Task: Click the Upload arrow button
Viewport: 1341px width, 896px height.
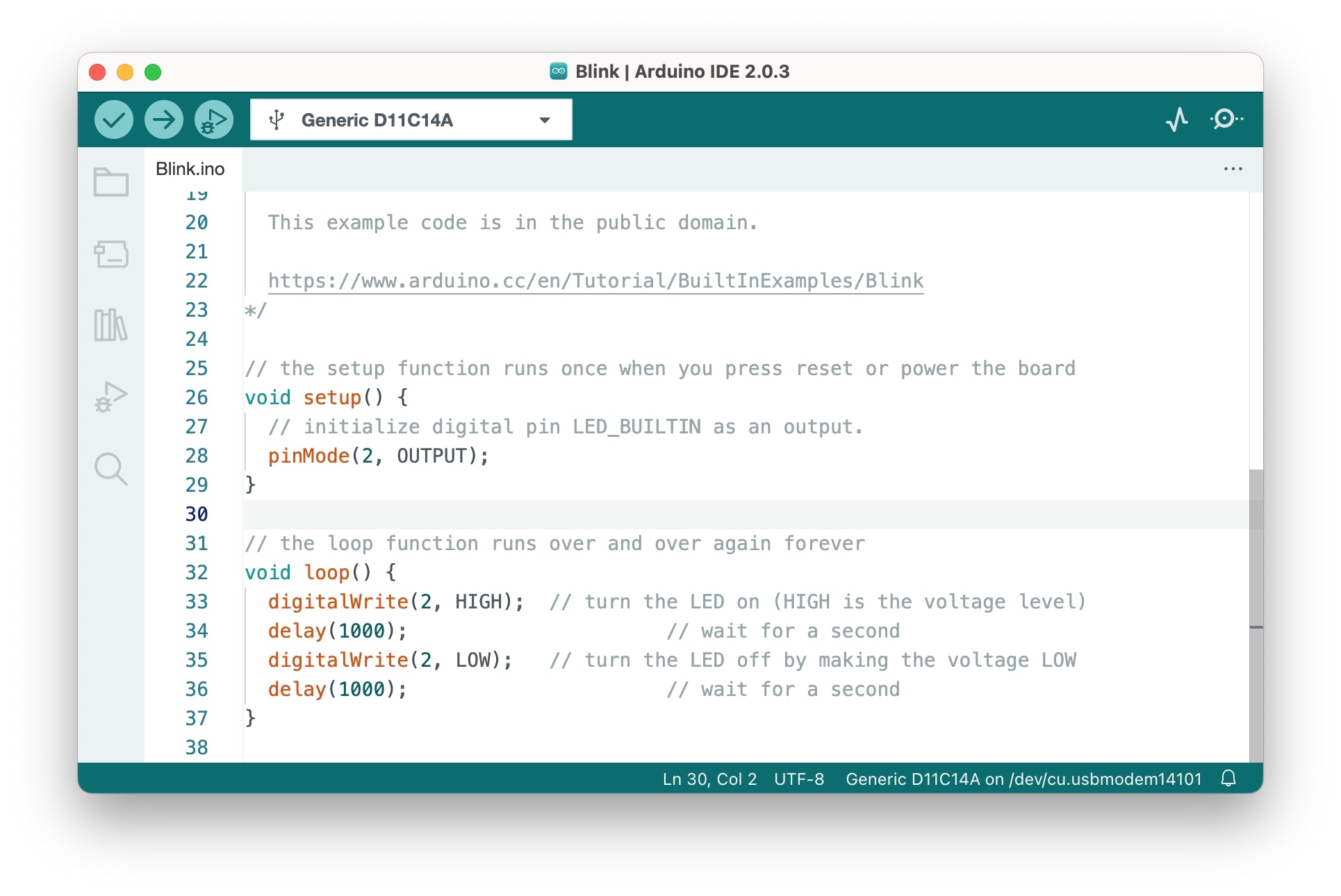Action: pos(164,119)
